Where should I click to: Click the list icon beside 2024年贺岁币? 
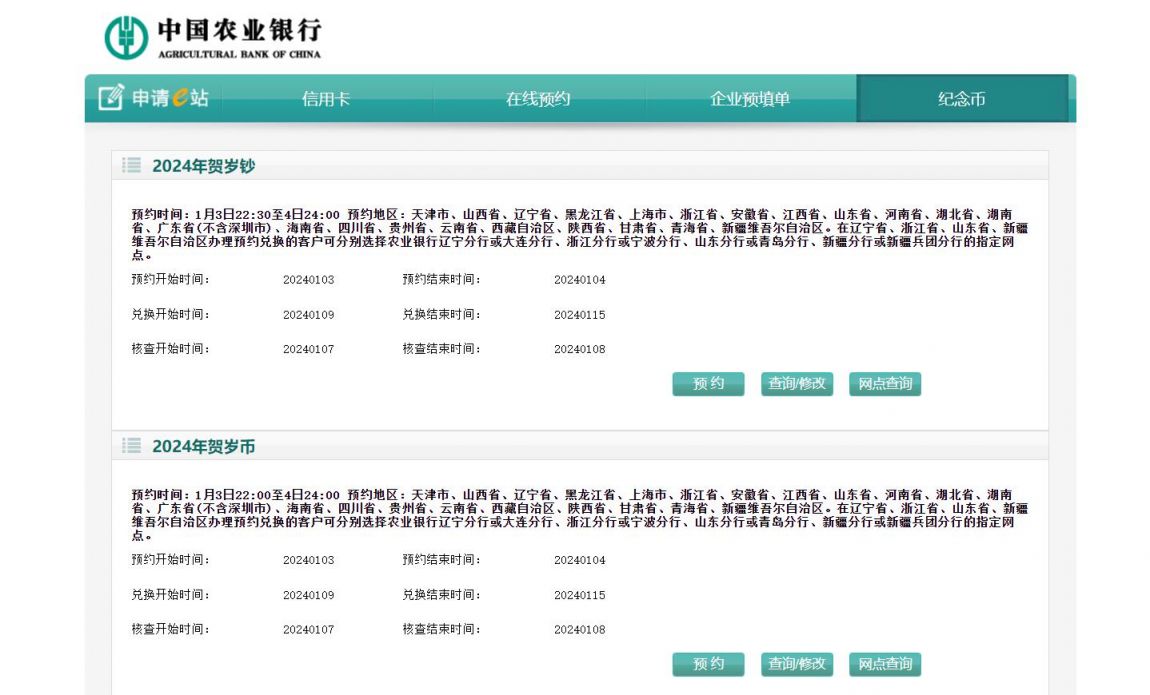click(131, 447)
